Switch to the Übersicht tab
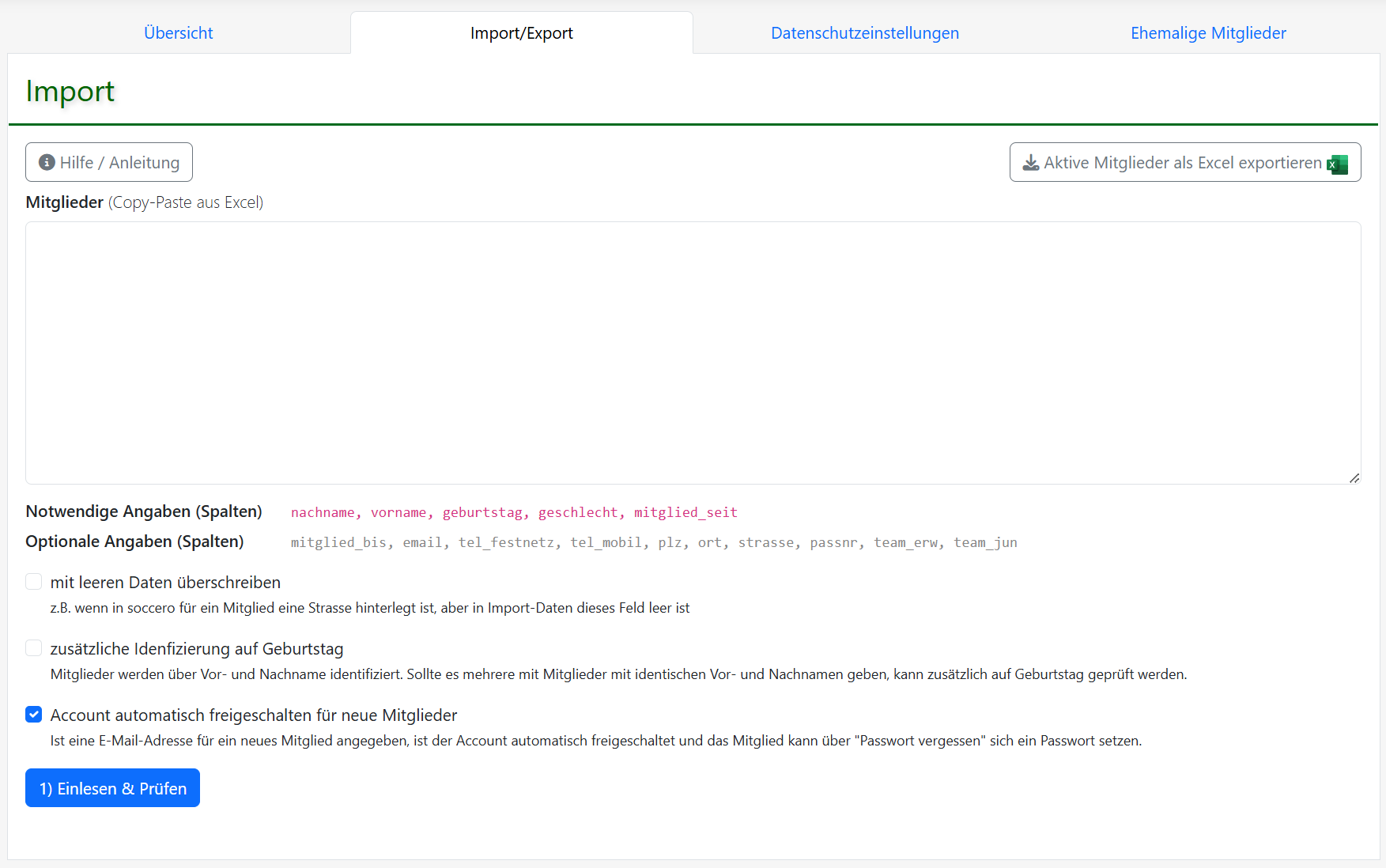Viewport: 1386px width, 868px height. pos(179,33)
